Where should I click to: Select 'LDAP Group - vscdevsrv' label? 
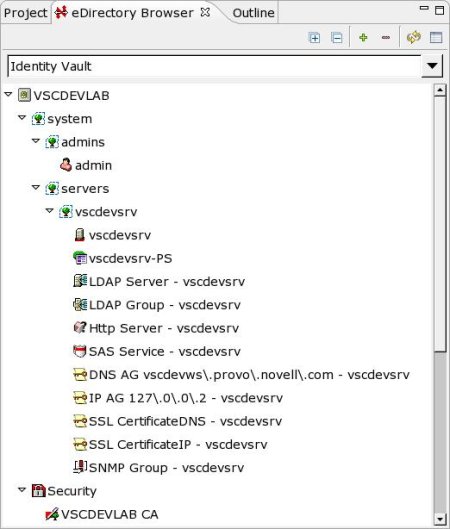165,305
